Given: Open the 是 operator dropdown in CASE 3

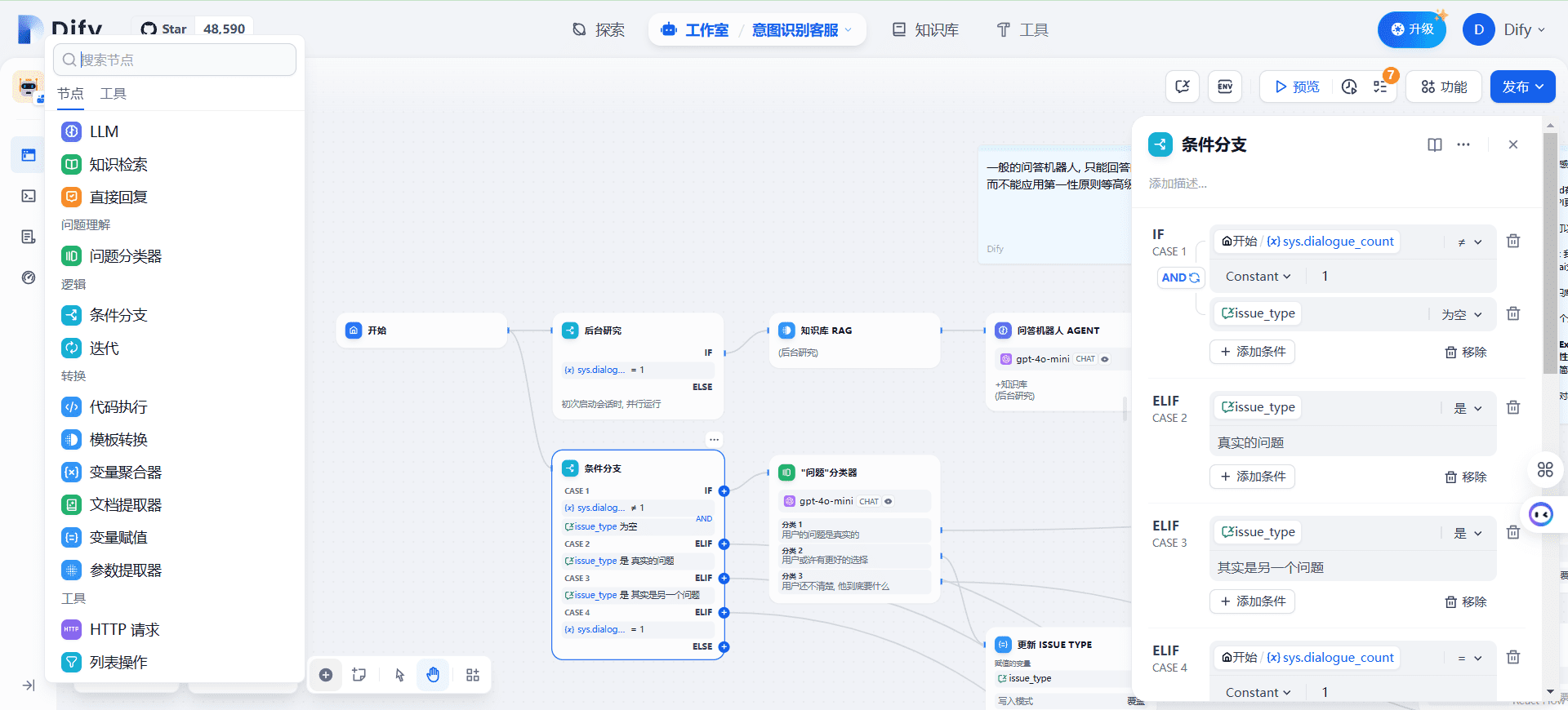Looking at the screenshot, I should tap(1468, 533).
